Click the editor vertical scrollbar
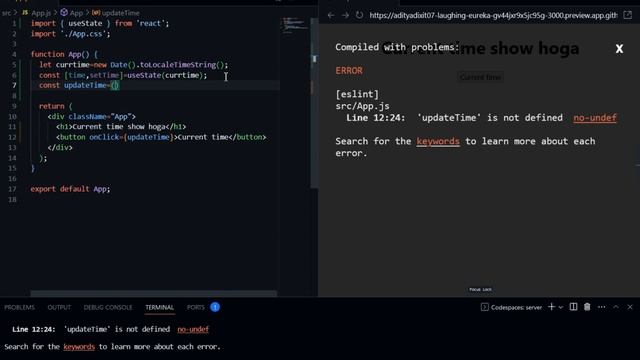 pyautogui.click(x=314, y=102)
